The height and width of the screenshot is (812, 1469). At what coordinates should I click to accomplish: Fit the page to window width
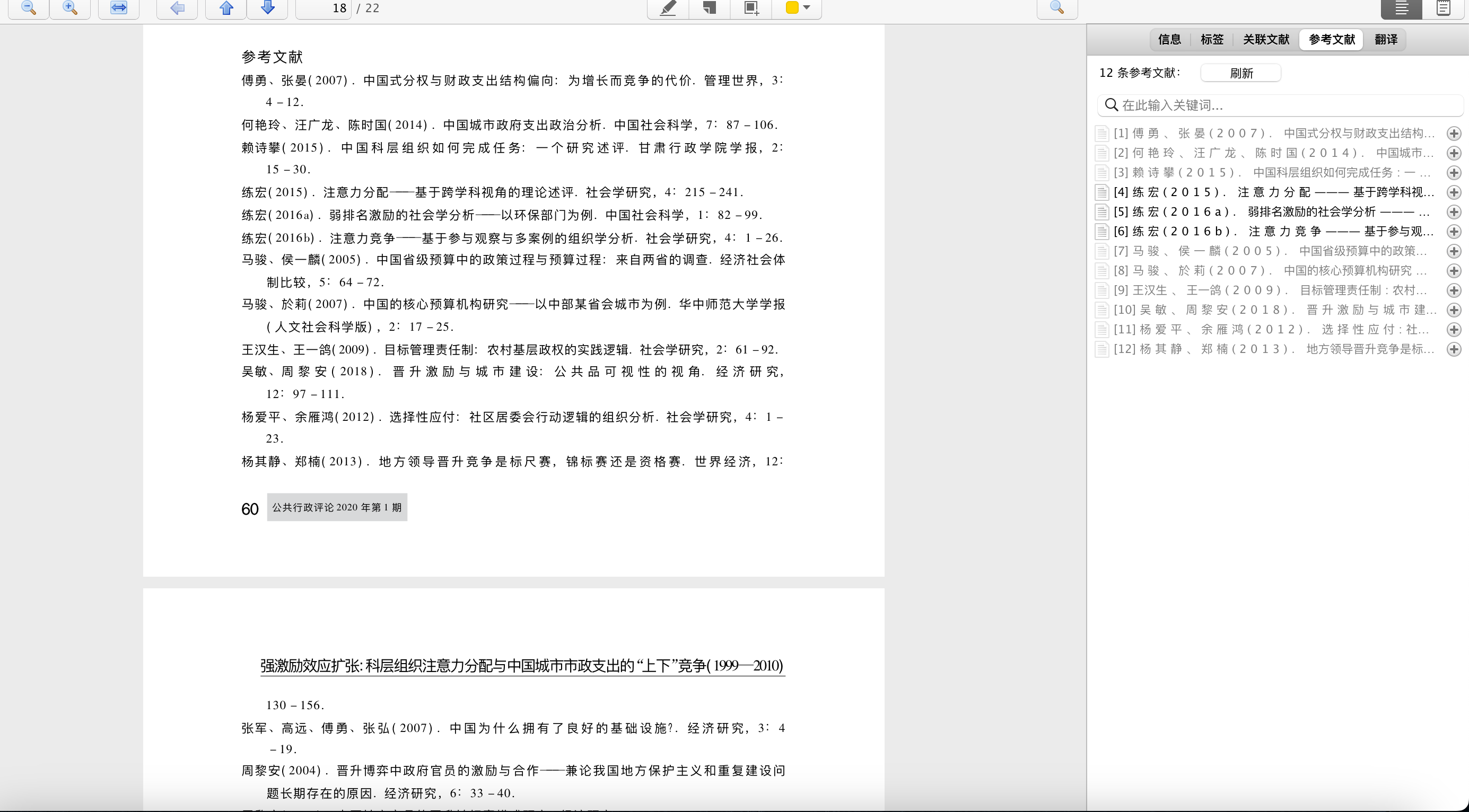click(x=118, y=8)
